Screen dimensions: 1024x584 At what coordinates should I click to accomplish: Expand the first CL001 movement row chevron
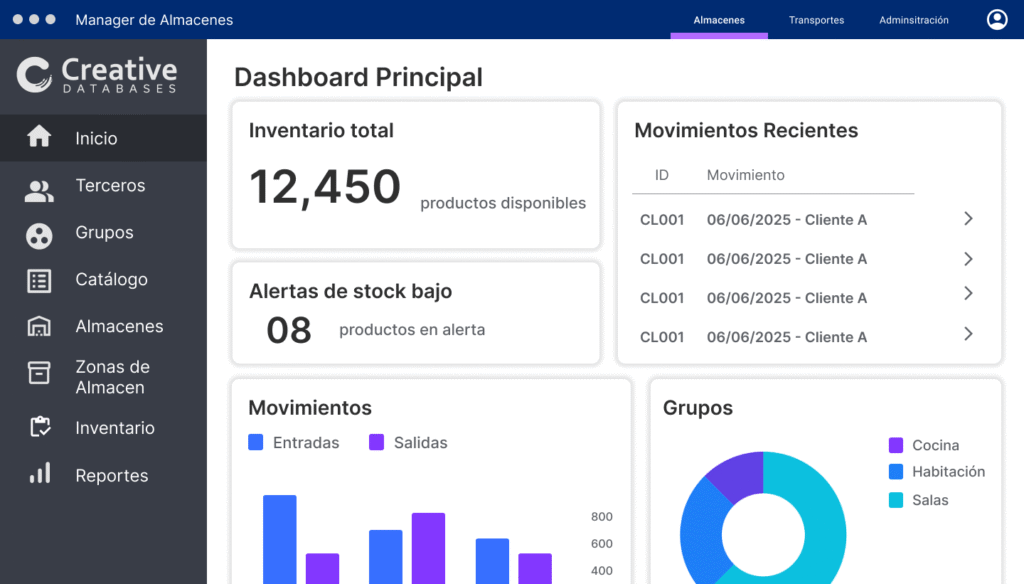click(x=967, y=219)
